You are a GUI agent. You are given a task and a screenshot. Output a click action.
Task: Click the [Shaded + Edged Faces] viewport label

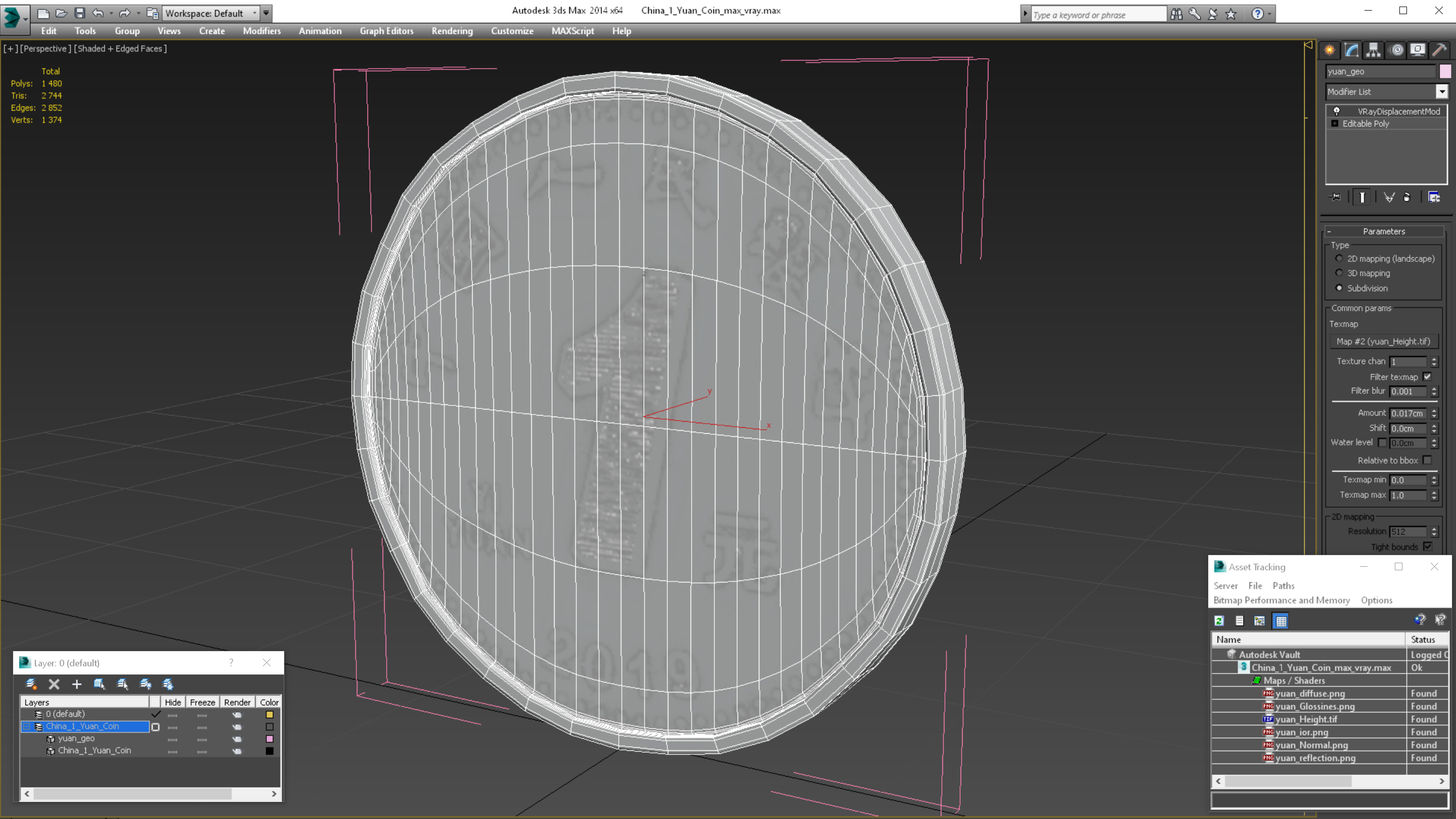(120, 49)
